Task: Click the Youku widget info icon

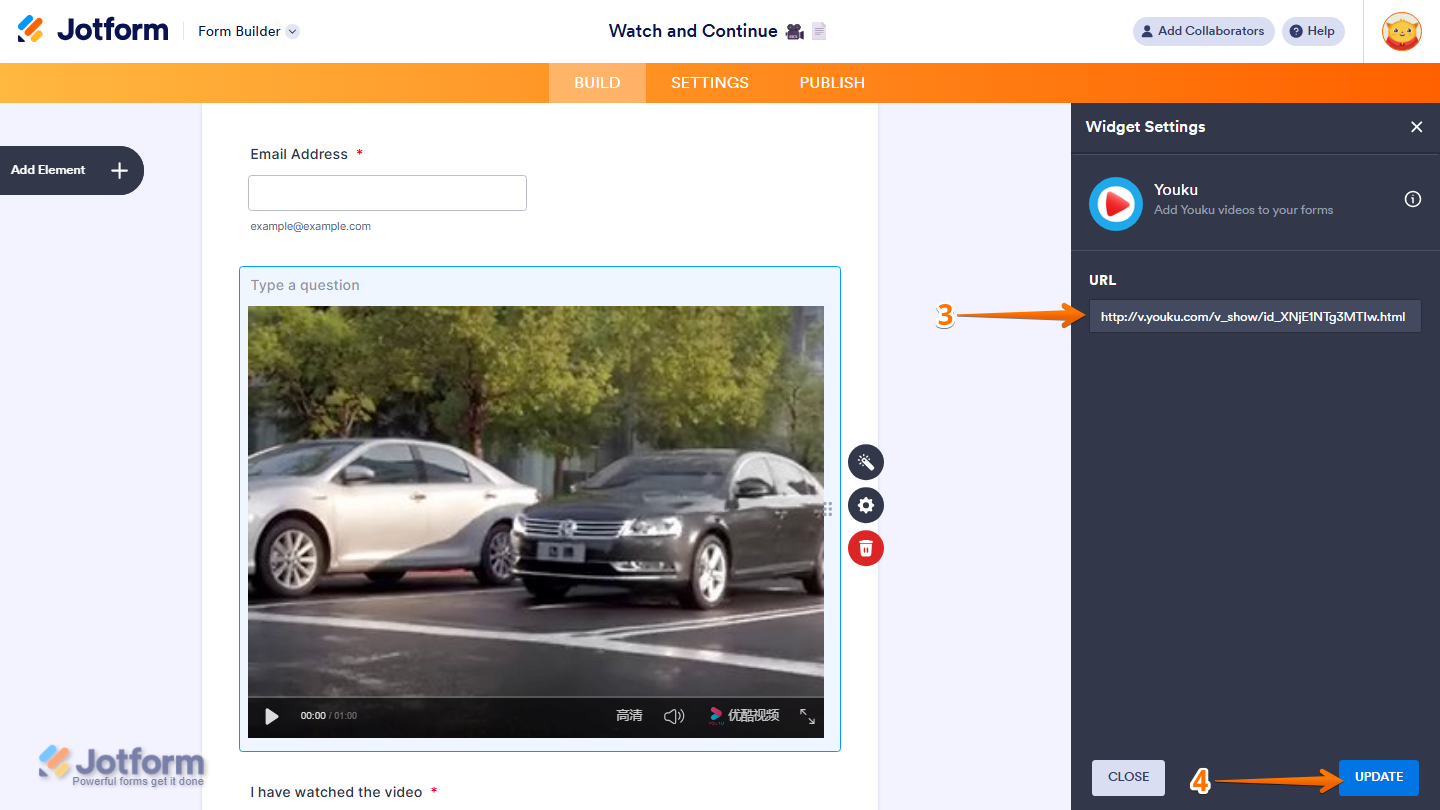Action: tap(1413, 199)
